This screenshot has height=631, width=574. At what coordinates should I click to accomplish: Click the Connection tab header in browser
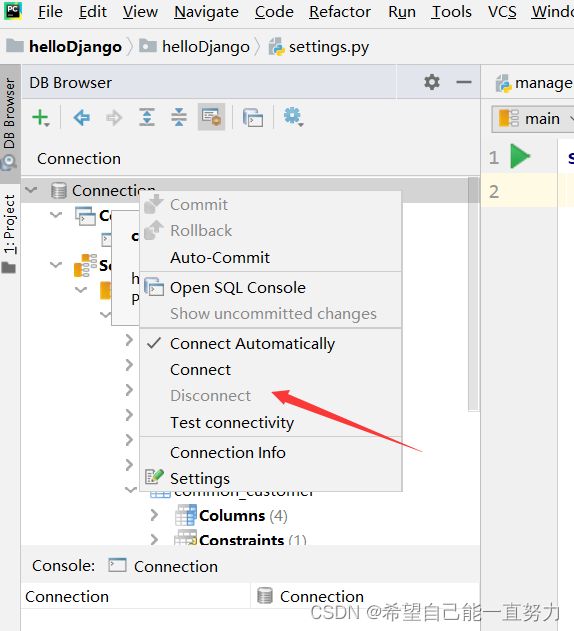79,159
